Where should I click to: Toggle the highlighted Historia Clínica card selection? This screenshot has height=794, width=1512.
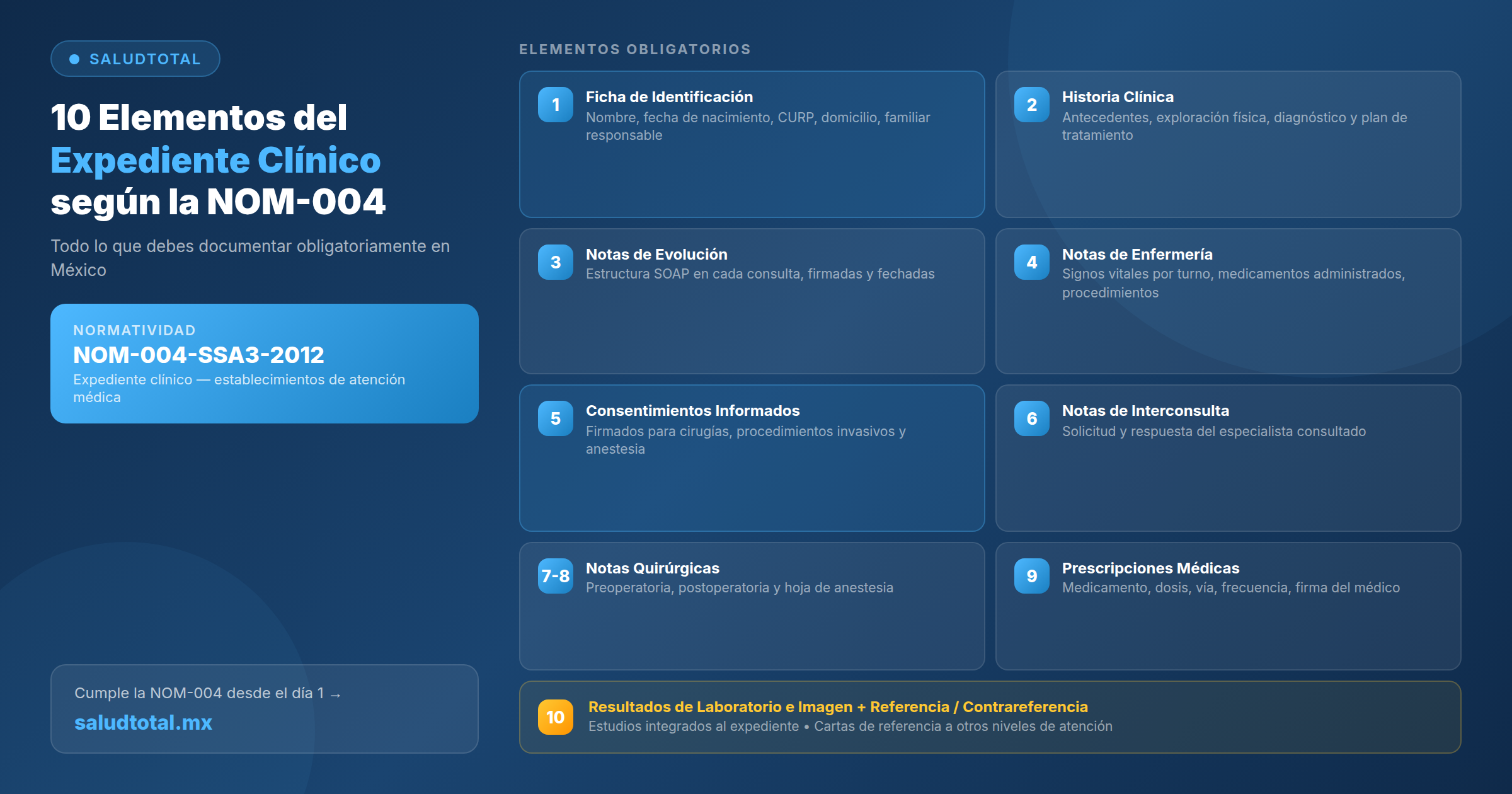[1228, 145]
